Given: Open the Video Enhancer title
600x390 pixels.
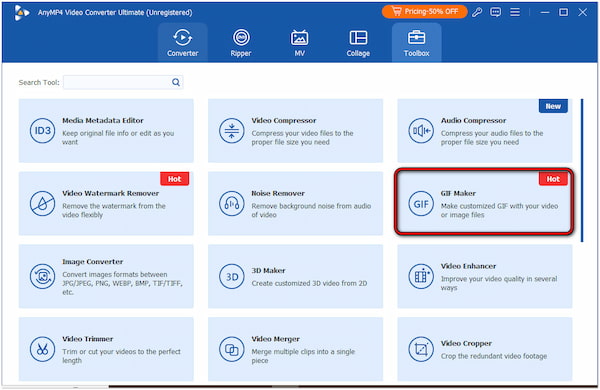Looking at the screenshot, I should coord(468,266).
